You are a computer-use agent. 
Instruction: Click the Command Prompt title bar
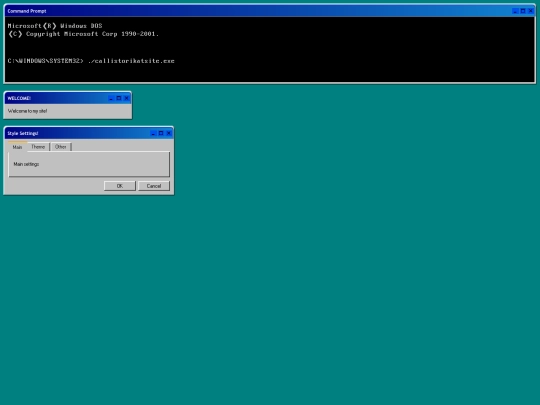click(x=270, y=11)
